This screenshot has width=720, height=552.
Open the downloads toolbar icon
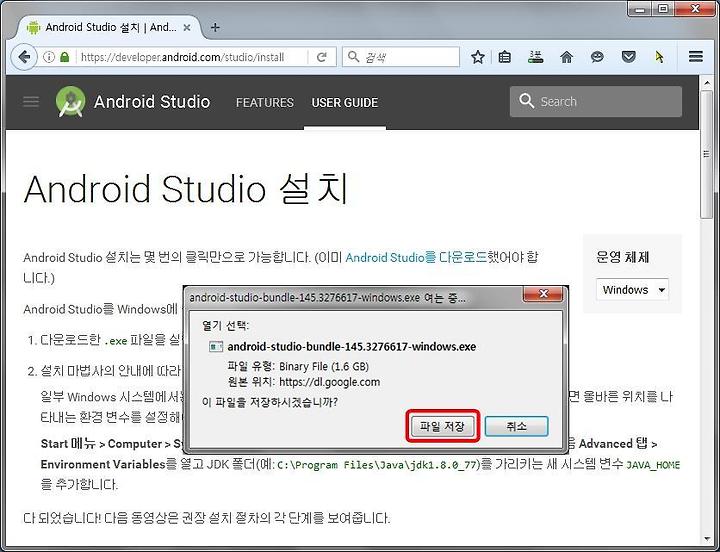click(535, 57)
